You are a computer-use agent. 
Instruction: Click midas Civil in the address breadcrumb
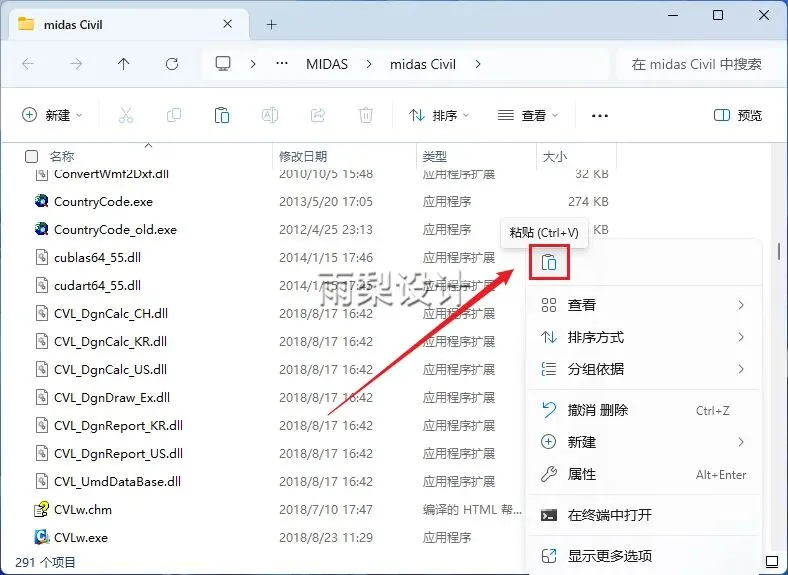pyautogui.click(x=423, y=64)
